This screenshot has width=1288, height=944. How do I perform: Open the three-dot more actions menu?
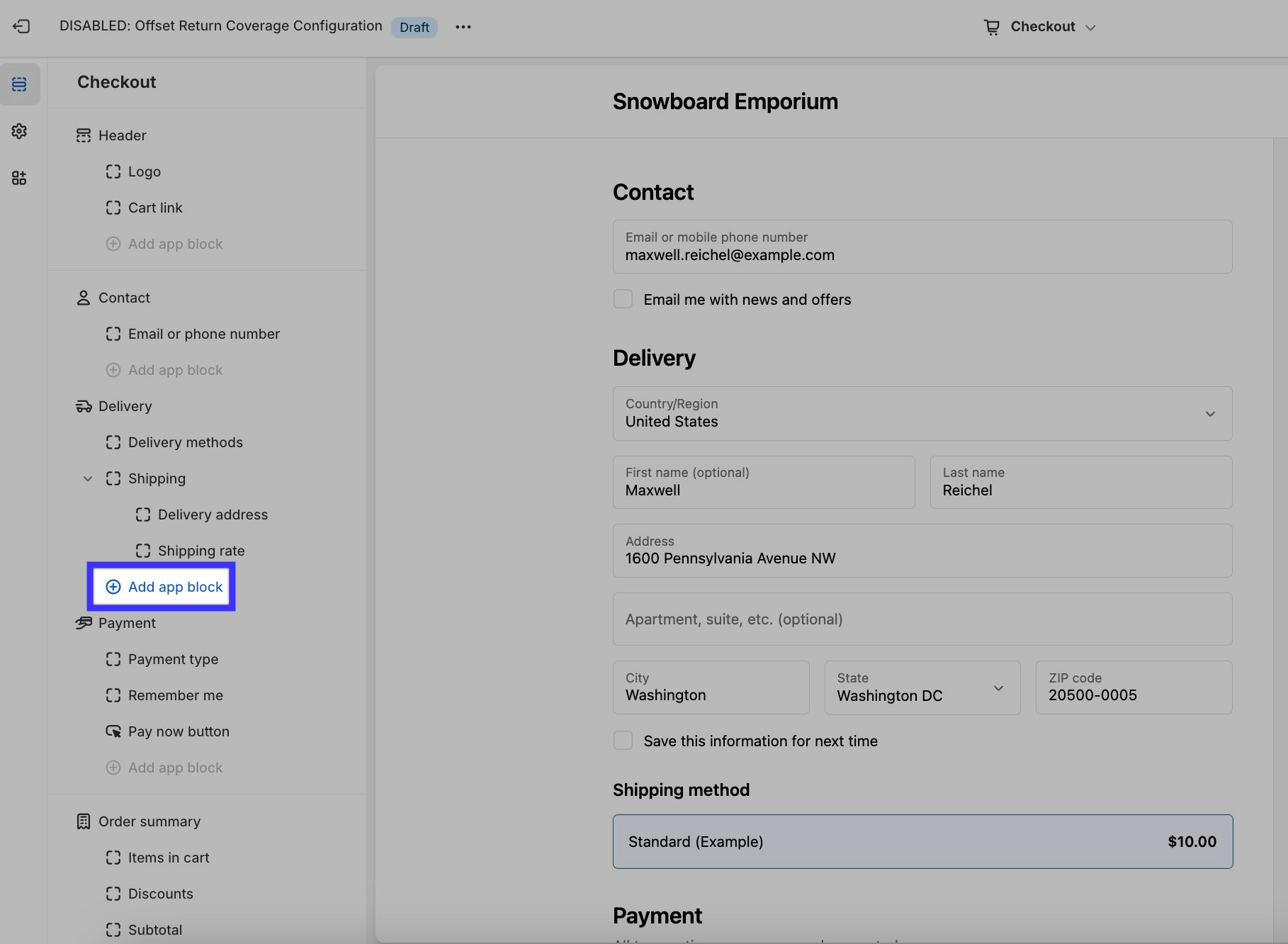[x=463, y=27]
